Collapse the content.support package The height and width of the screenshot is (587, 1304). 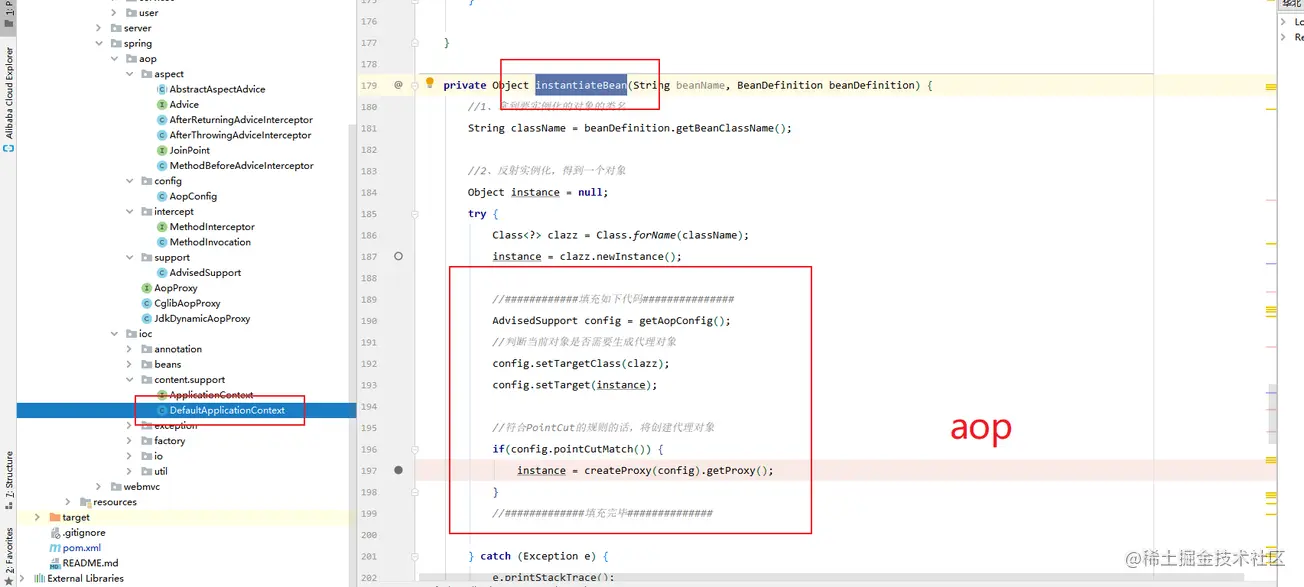(x=129, y=379)
